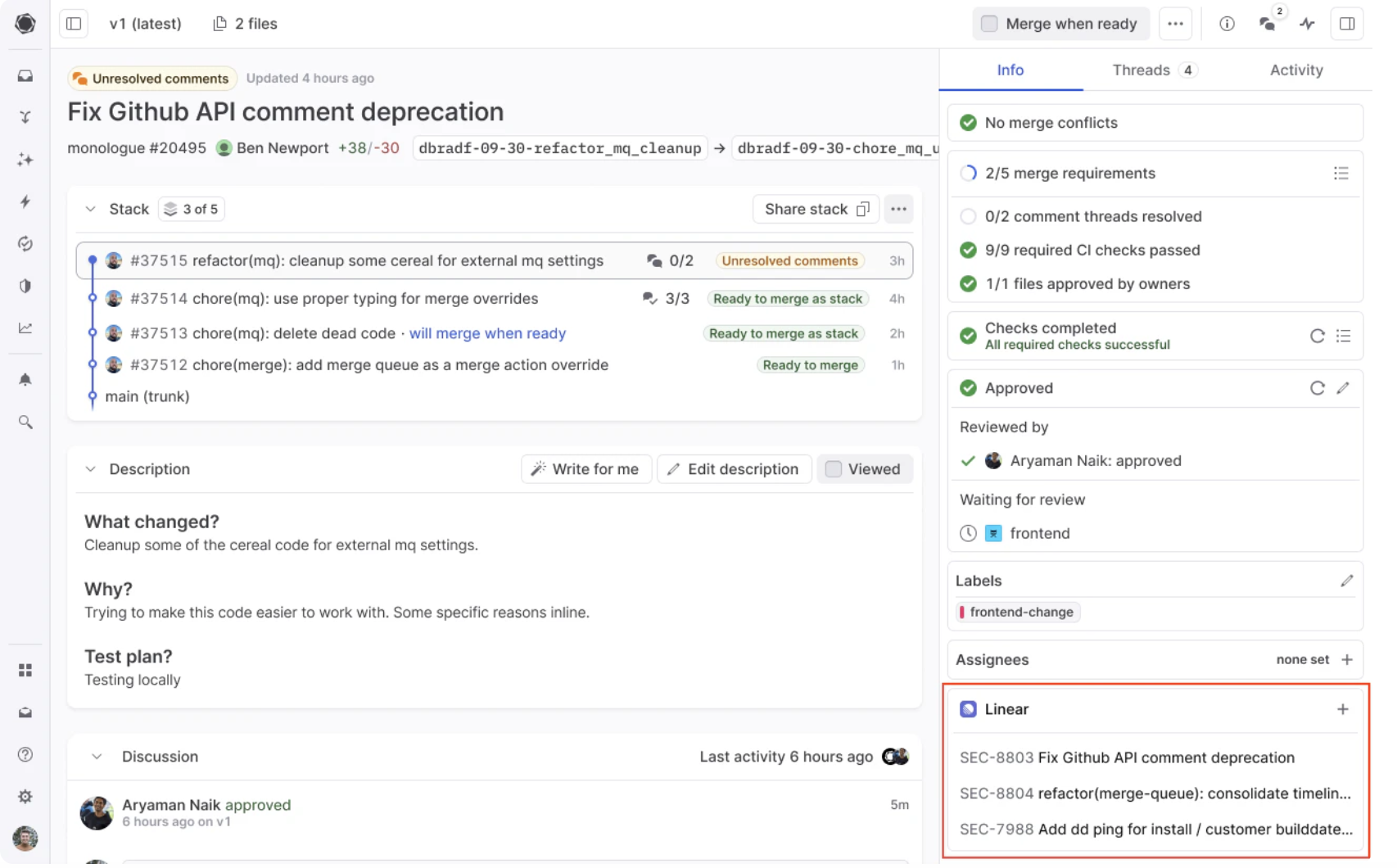The height and width of the screenshot is (868, 1397).
Task: Click the pencil icon to edit Labels
Action: (x=1346, y=581)
